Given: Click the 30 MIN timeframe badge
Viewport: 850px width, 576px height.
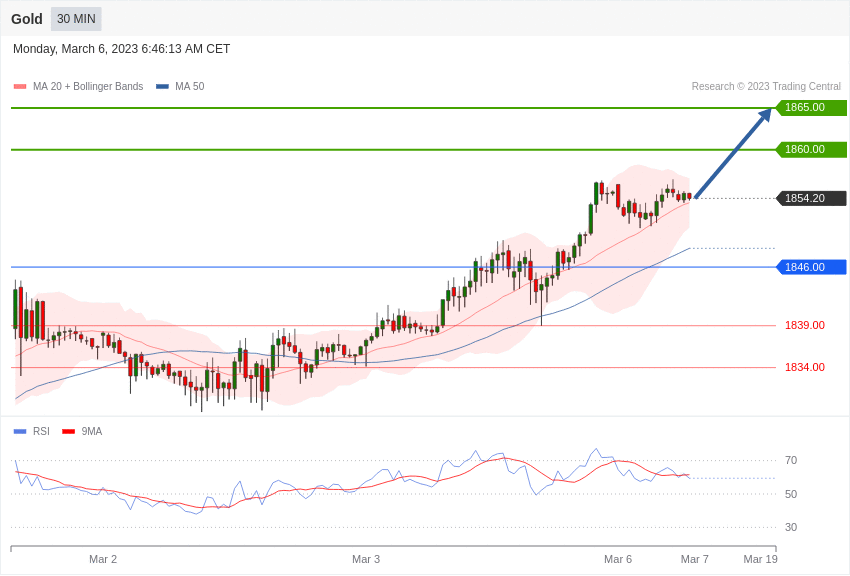Looking at the screenshot, I should (76, 19).
